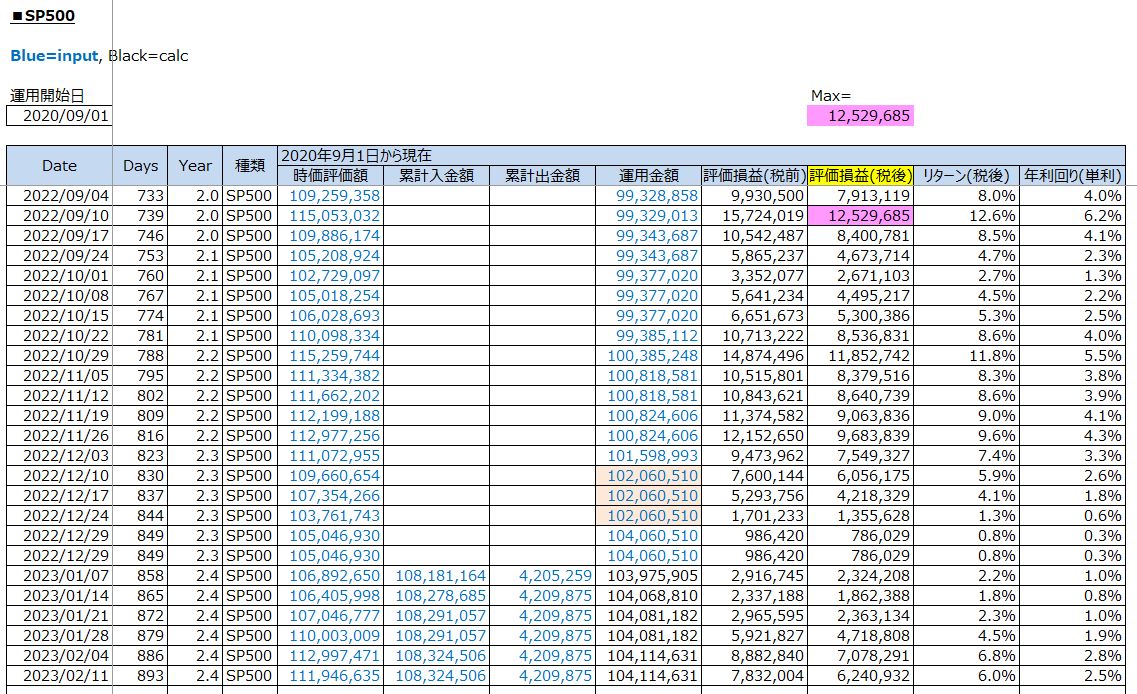The height and width of the screenshot is (694, 1137).
Task: Click the ■SP500 title cell
Action: pos(42,16)
